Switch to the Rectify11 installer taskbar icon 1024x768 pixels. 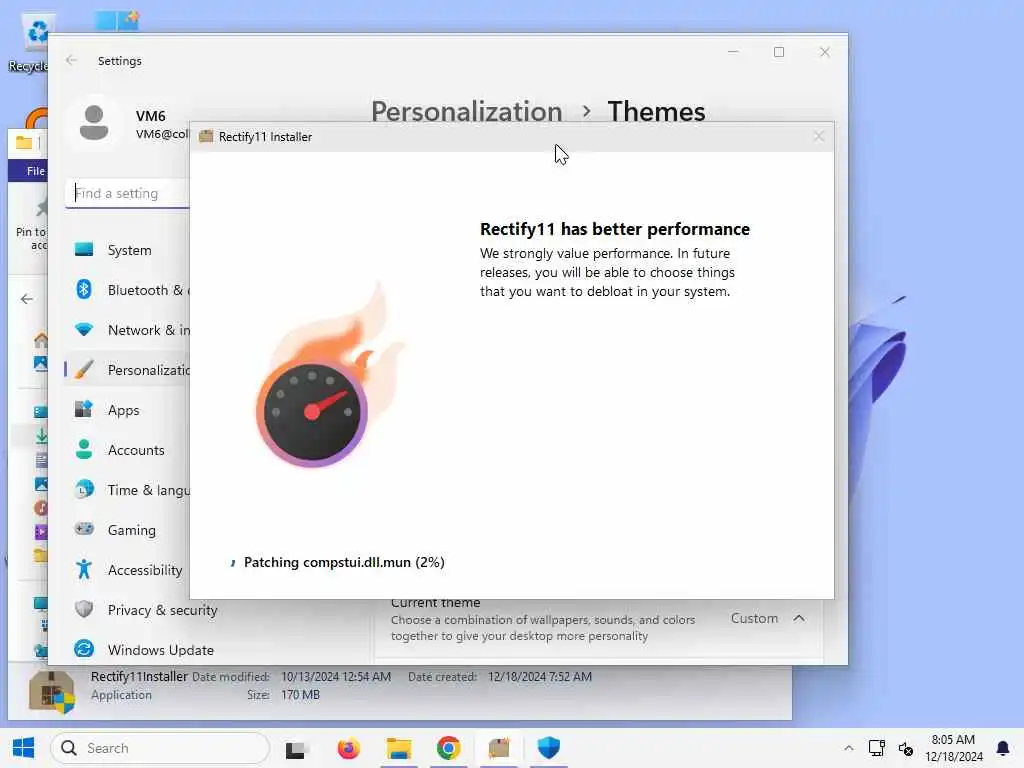pos(499,748)
